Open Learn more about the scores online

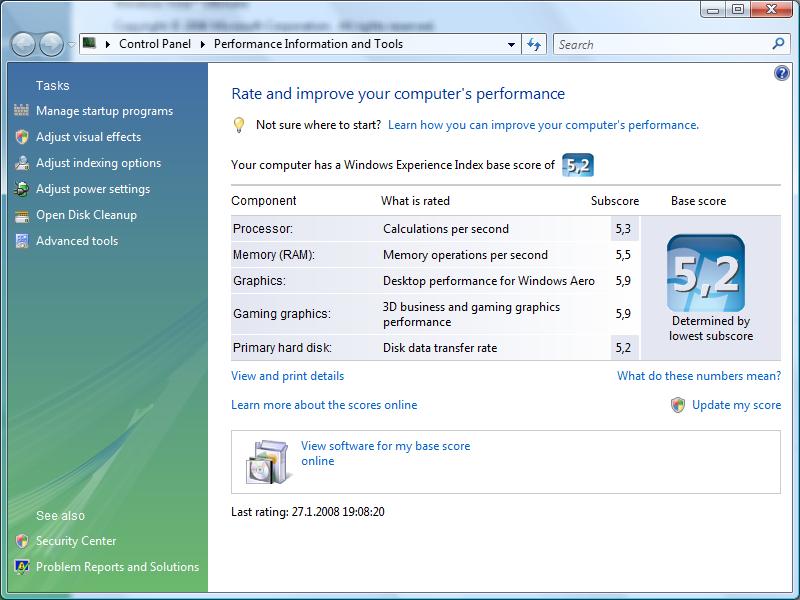point(324,405)
